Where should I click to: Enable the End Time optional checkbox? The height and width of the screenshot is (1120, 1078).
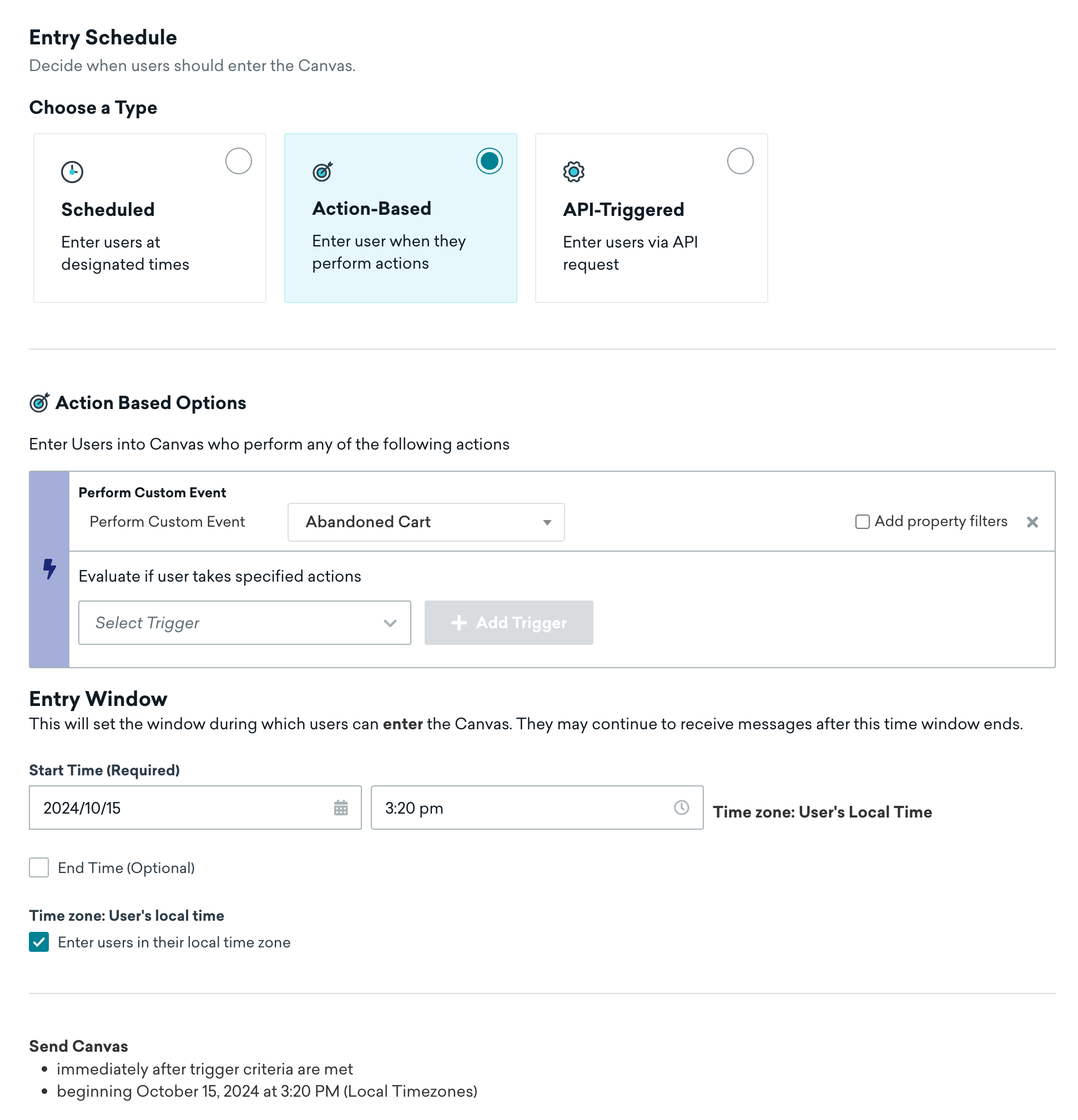pos(38,867)
